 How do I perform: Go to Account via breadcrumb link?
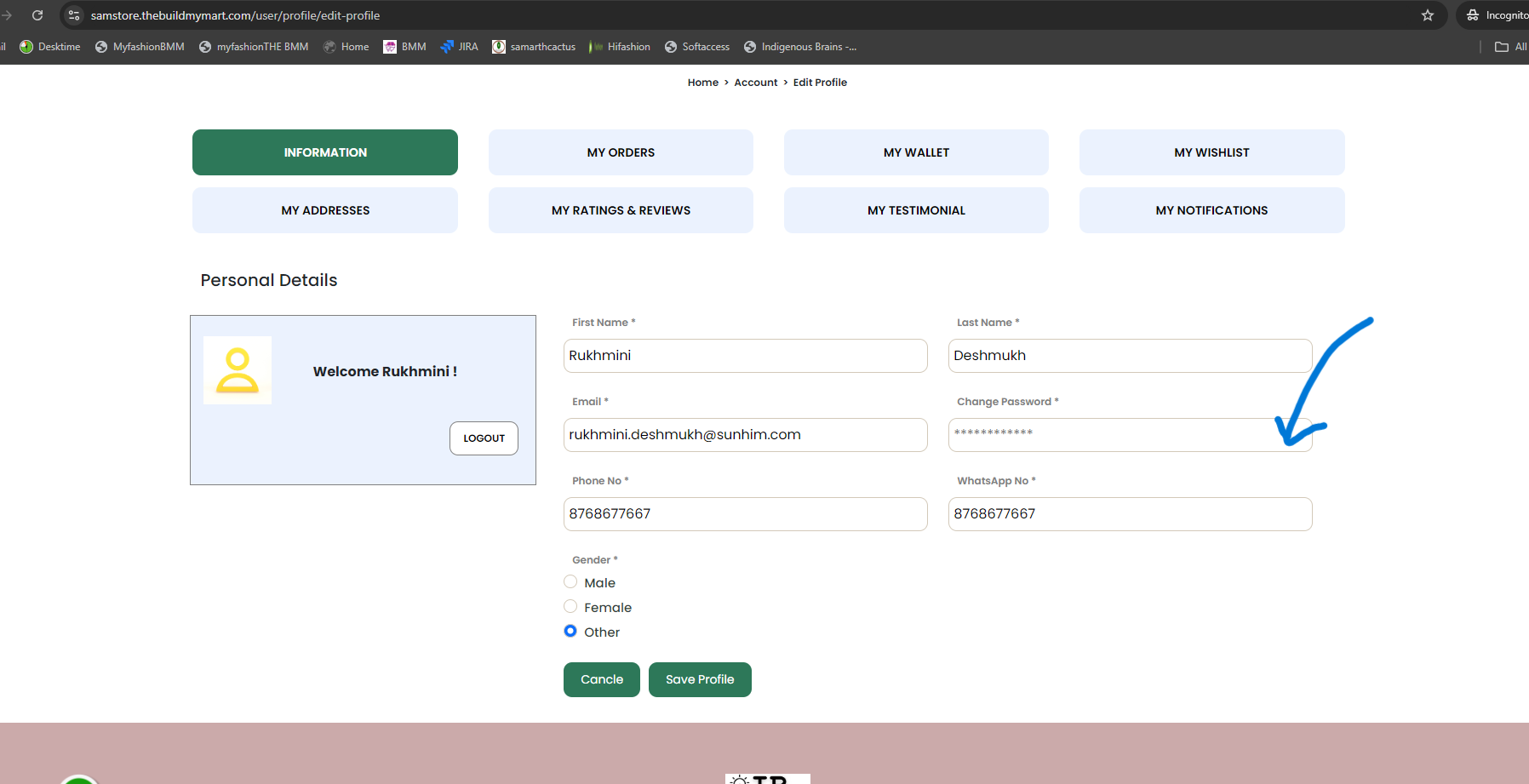[x=756, y=83]
